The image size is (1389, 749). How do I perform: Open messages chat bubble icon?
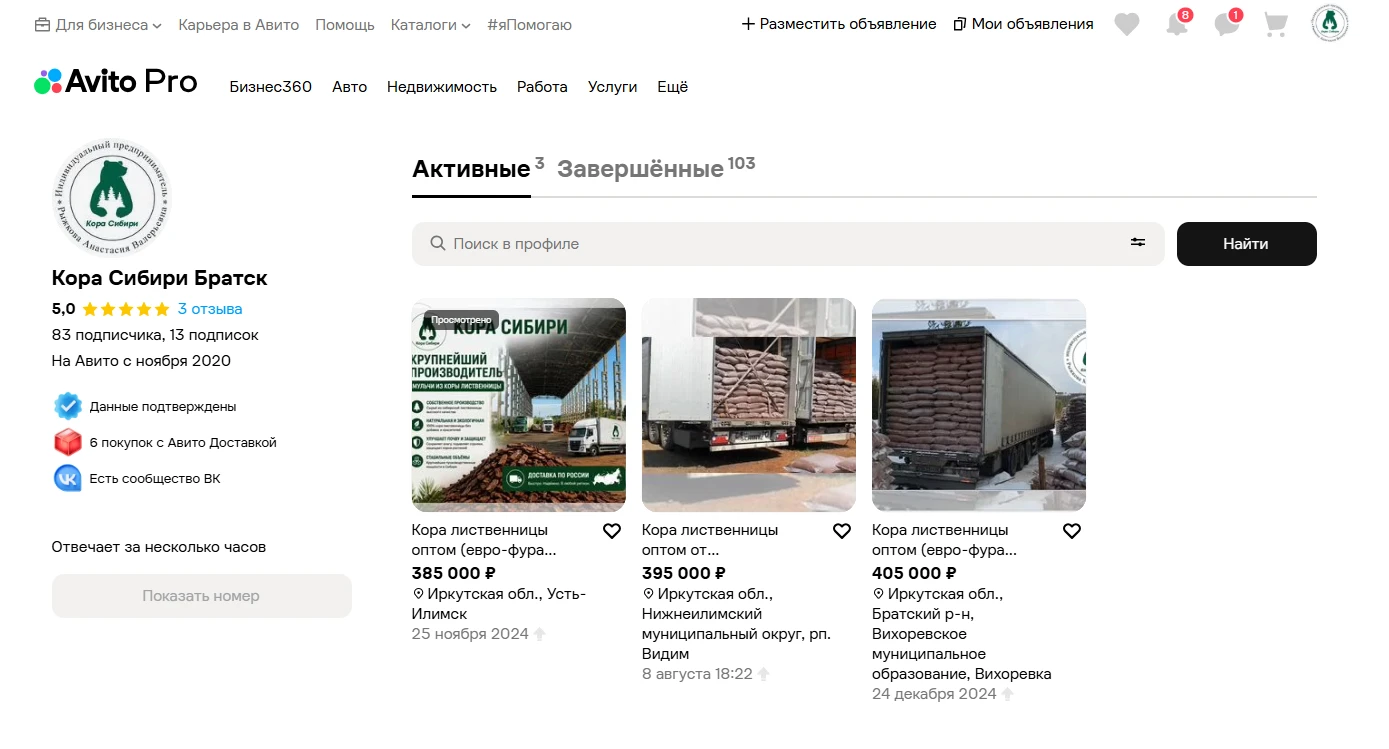tap(1227, 23)
